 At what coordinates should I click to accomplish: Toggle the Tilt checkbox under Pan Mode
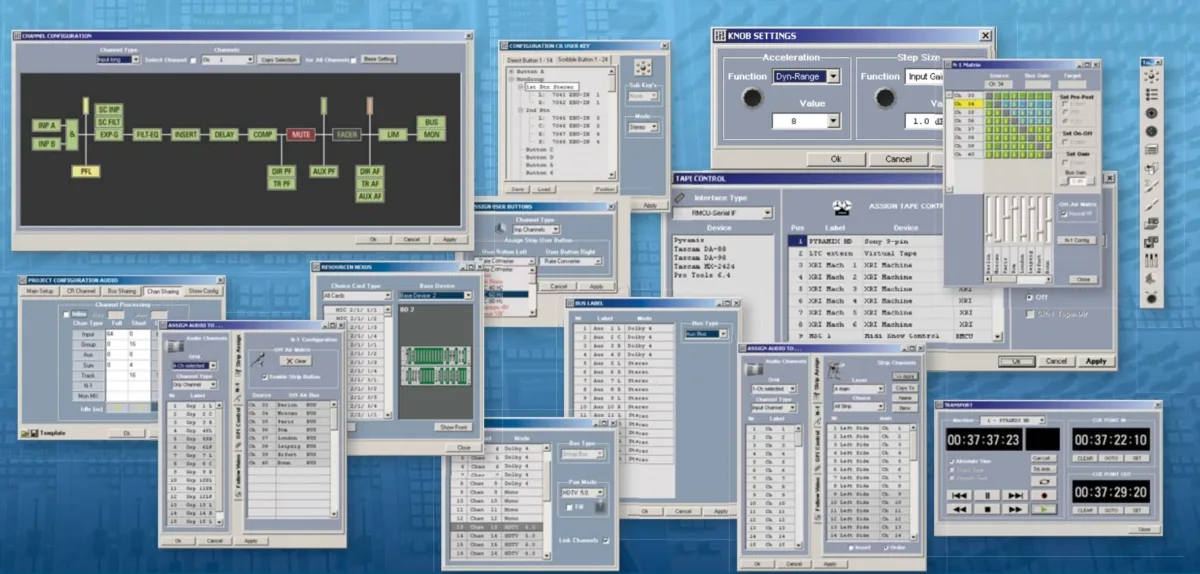[569, 507]
